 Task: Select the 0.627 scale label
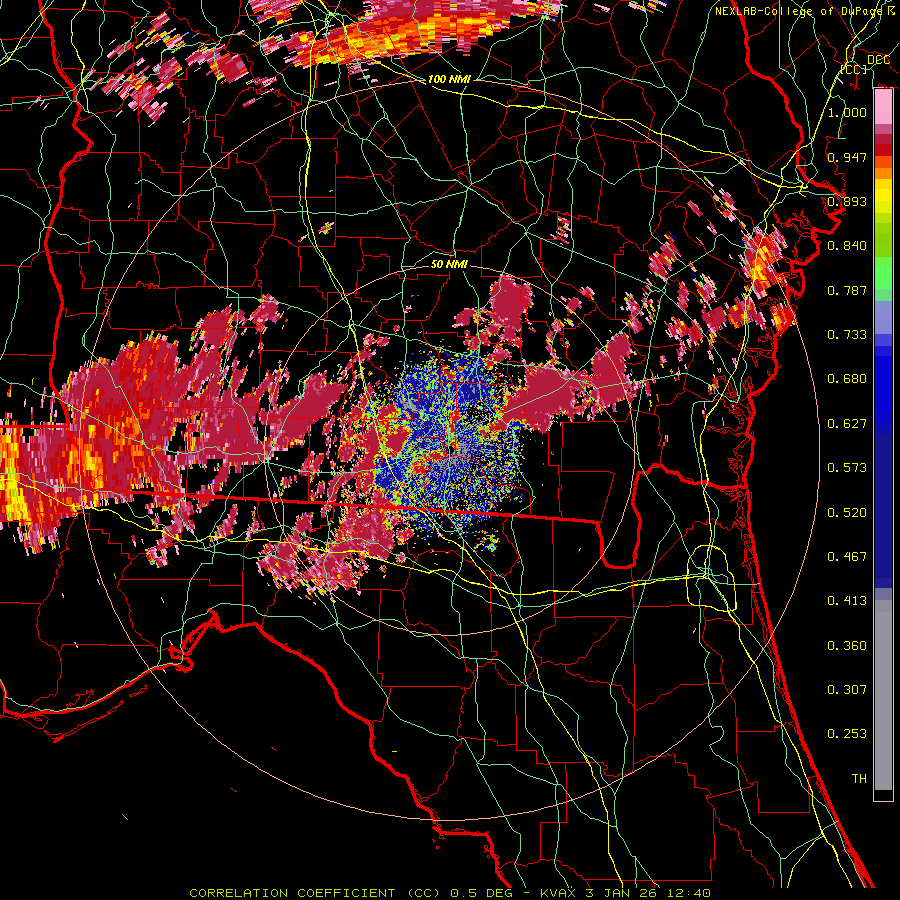coord(847,424)
